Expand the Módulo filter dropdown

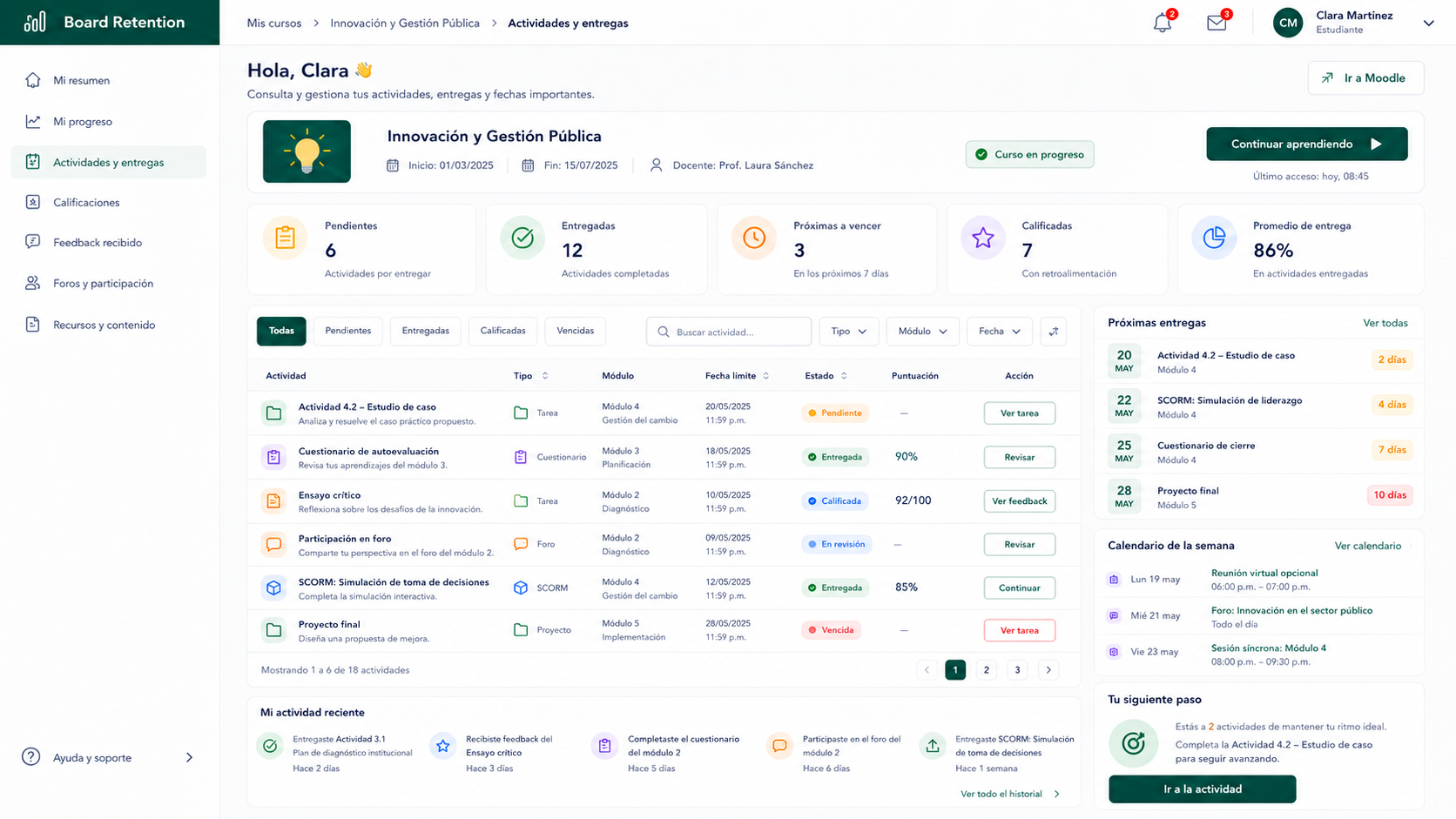point(923,332)
